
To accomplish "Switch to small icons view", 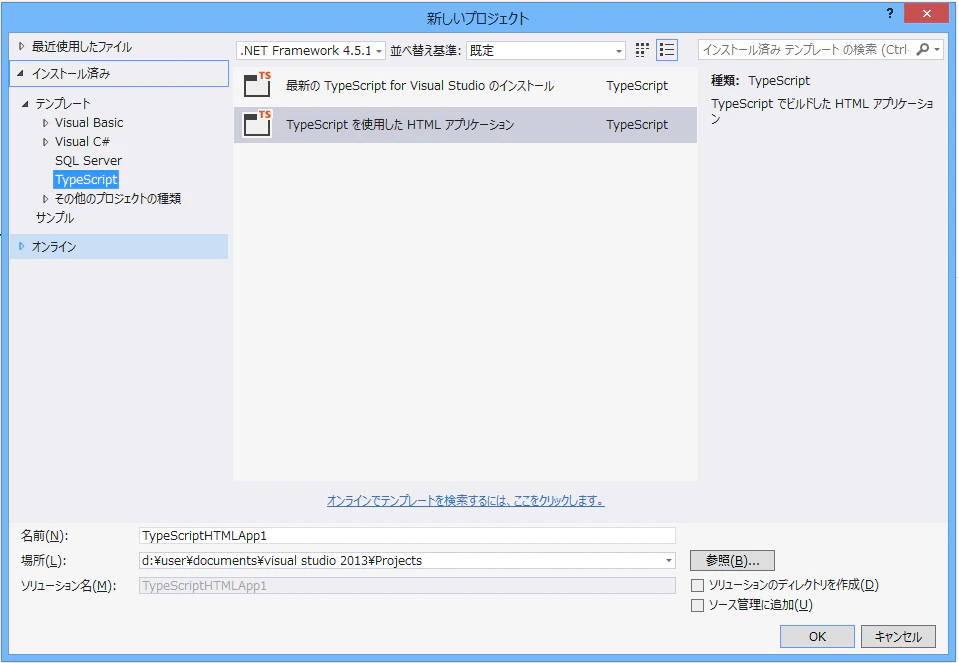I will pyautogui.click(x=642, y=50).
